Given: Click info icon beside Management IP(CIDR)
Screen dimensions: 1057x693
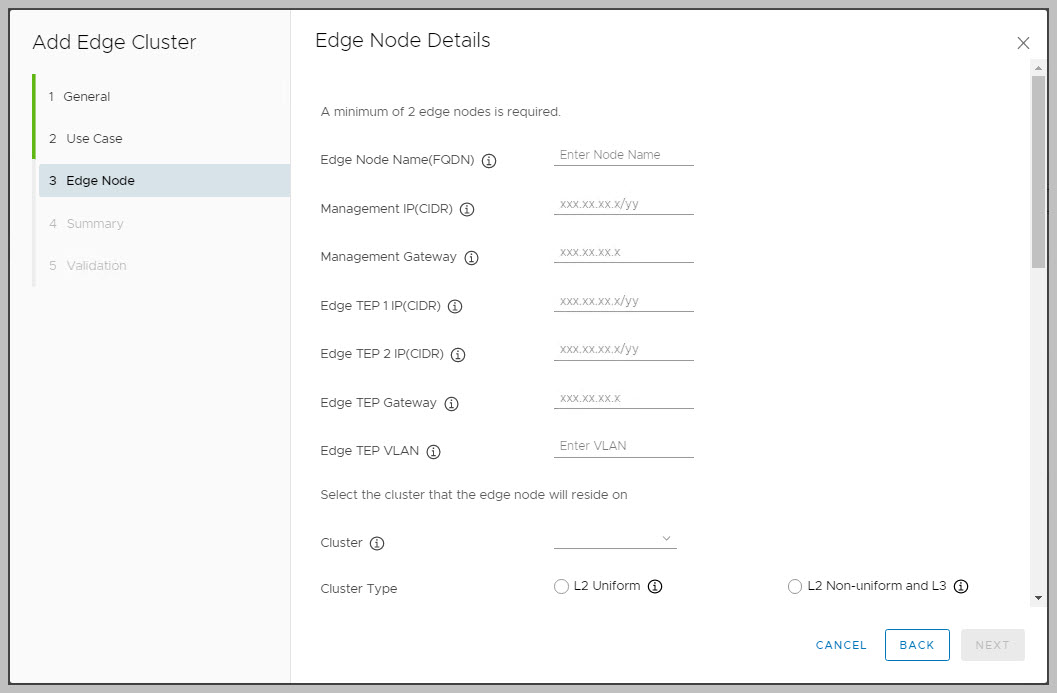Looking at the screenshot, I should (x=467, y=210).
